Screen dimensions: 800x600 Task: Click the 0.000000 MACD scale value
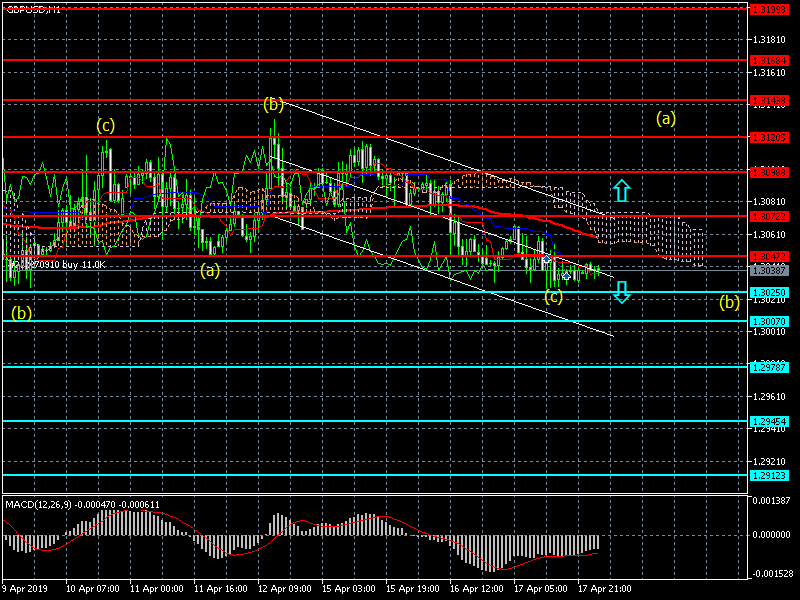pos(771,535)
